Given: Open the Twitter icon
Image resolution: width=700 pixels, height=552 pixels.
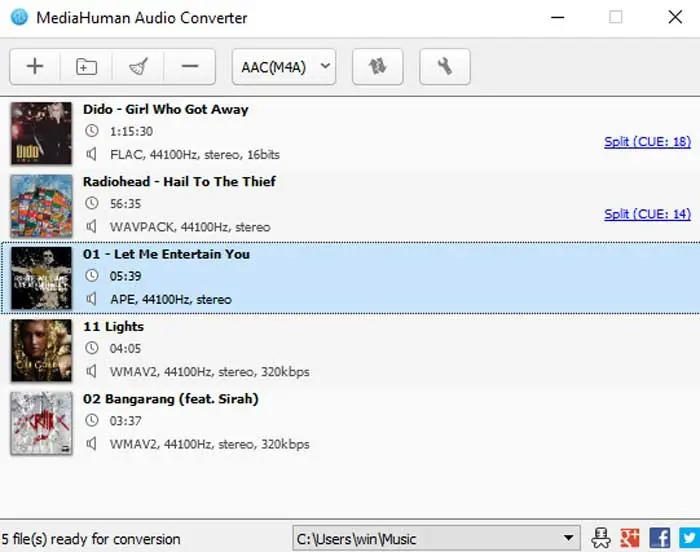Looking at the screenshot, I should click(x=689, y=538).
